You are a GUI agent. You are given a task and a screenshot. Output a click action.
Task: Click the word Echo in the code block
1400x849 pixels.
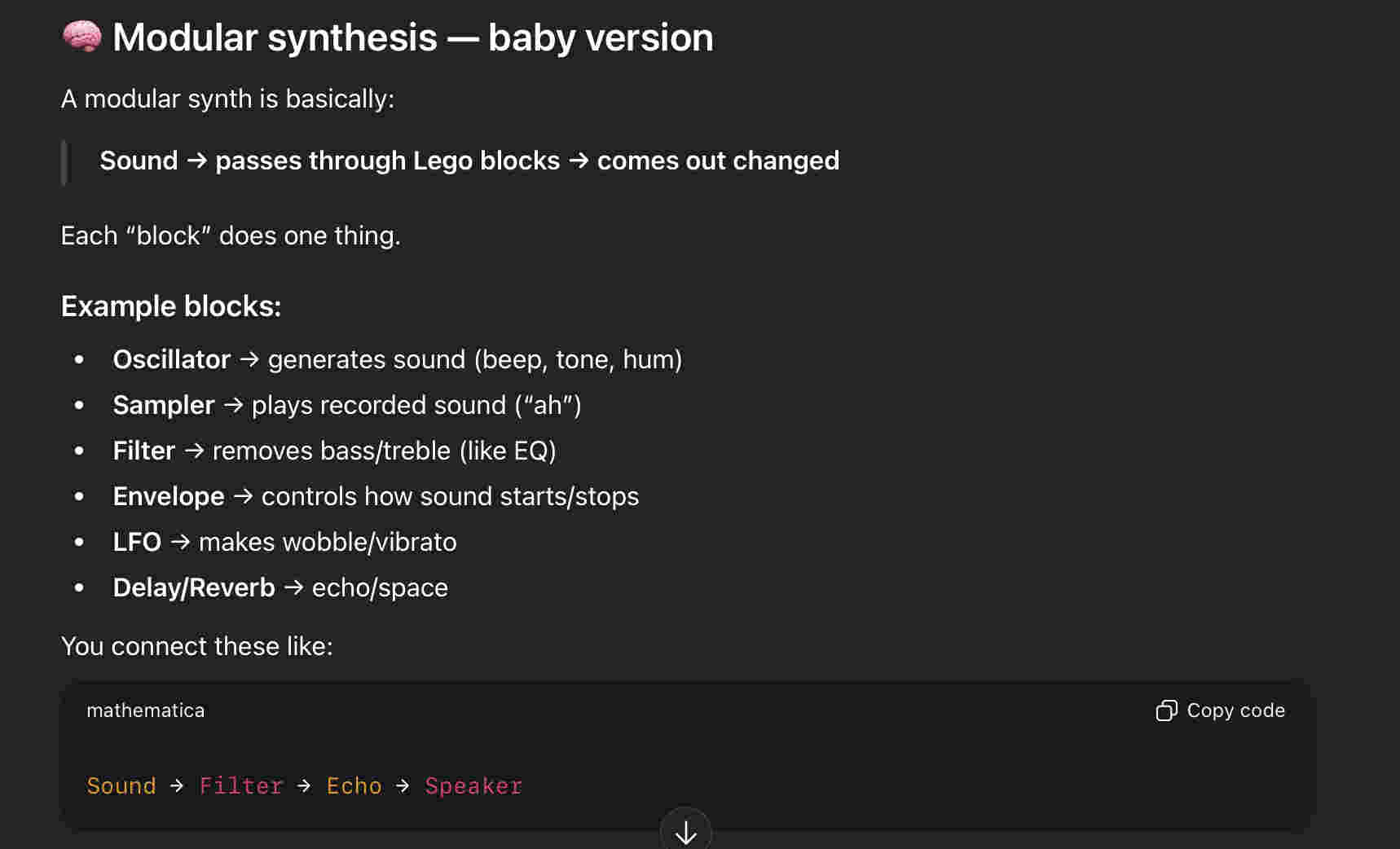pos(354,785)
